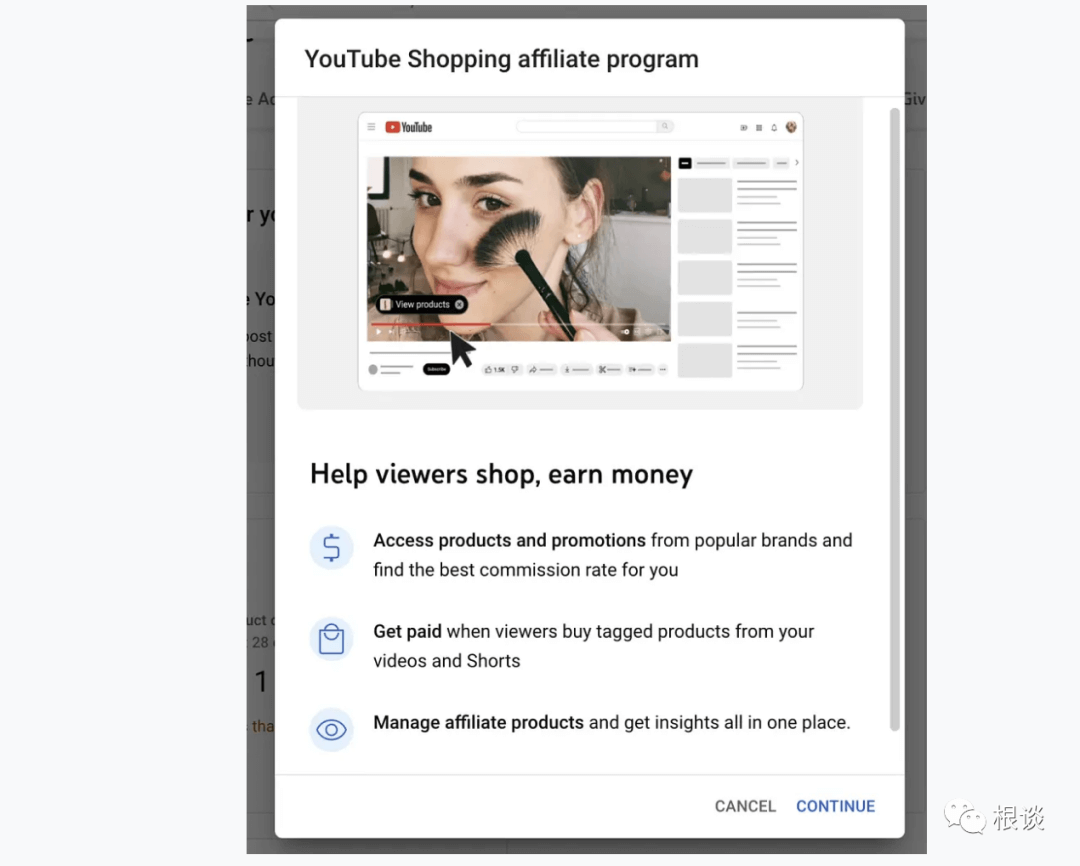Open the user avatar in the preview header
Viewport: 1080px width, 866px height.
[x=791, y=127]
